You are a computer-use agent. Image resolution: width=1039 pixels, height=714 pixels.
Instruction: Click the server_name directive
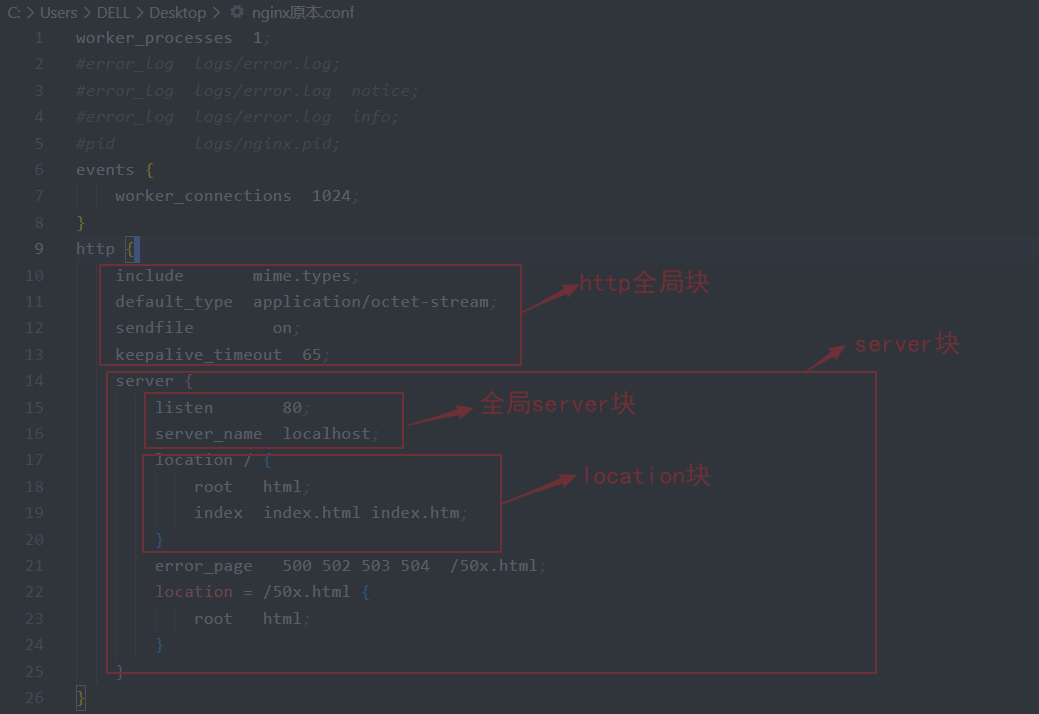[x=208, y=434]
